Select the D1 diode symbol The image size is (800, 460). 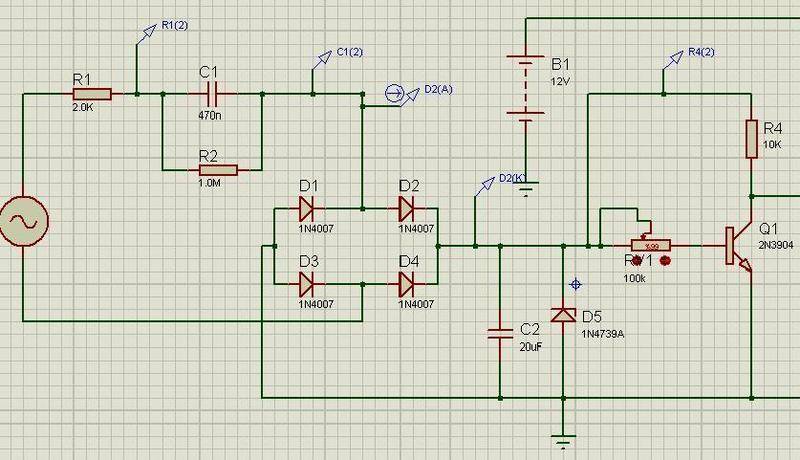306,209
